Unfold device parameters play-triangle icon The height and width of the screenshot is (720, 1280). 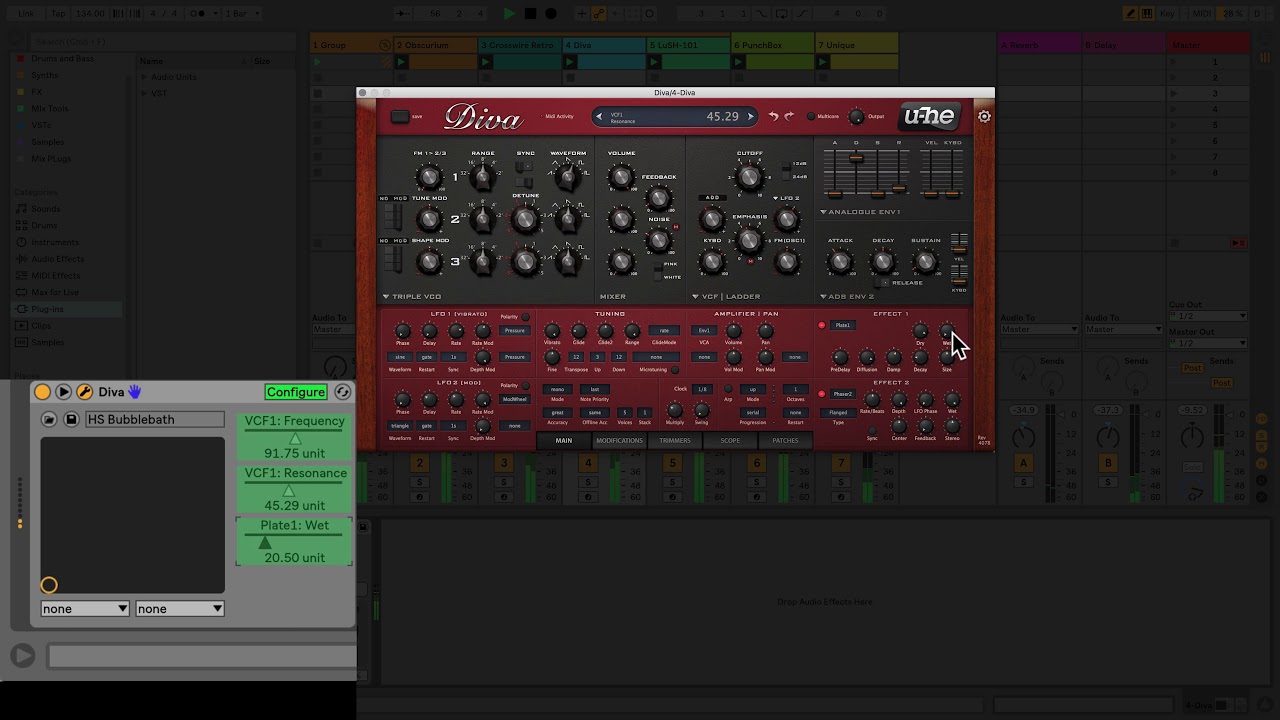(x=63, y=392)
